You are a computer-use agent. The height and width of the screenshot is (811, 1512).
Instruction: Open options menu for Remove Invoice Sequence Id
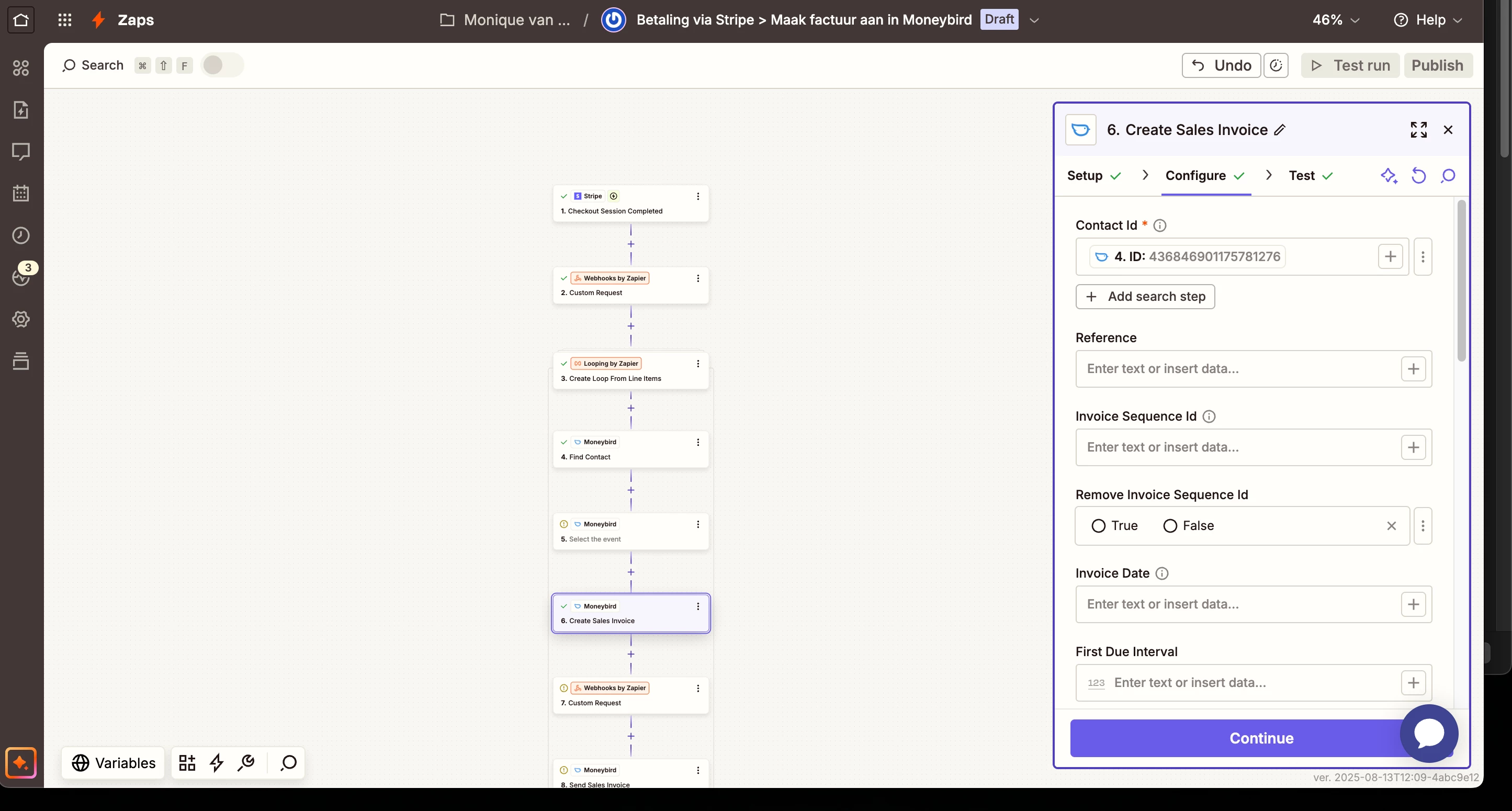(1423, 526)
